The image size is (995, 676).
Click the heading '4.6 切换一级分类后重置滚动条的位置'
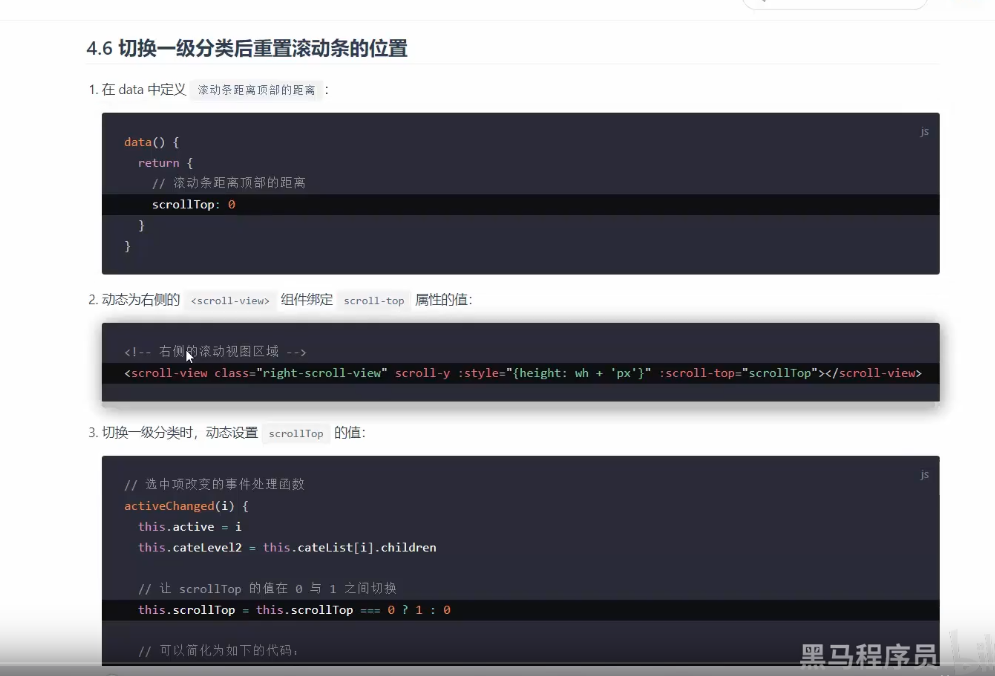tap(247, 48)
